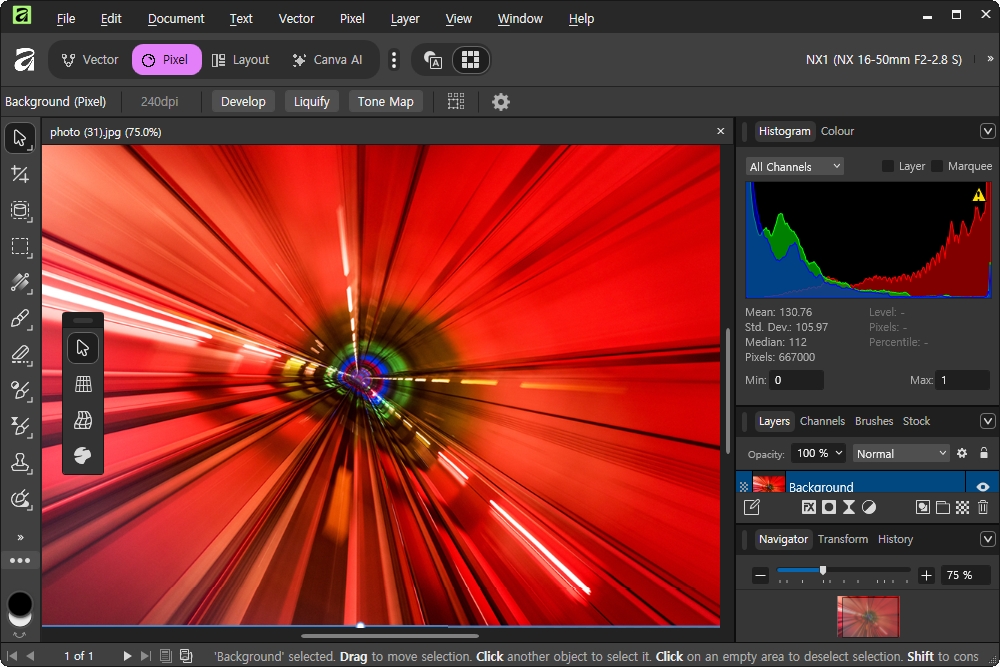This screenshot has width=1000, height=667.
Task: Delete the layer using trash icon
Action: pyautogui.click(x=983, y=508)
